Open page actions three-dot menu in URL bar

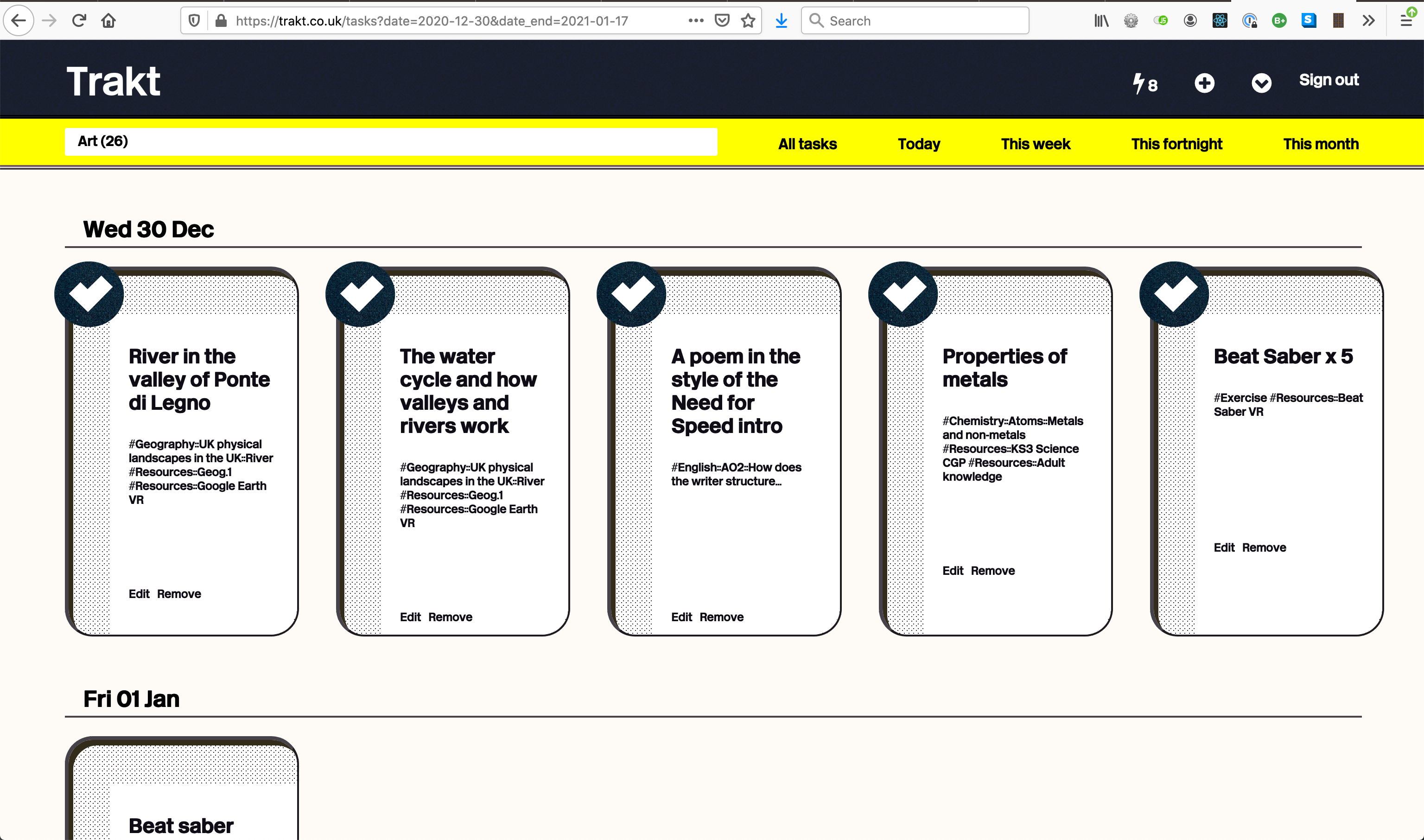[696, 21]
